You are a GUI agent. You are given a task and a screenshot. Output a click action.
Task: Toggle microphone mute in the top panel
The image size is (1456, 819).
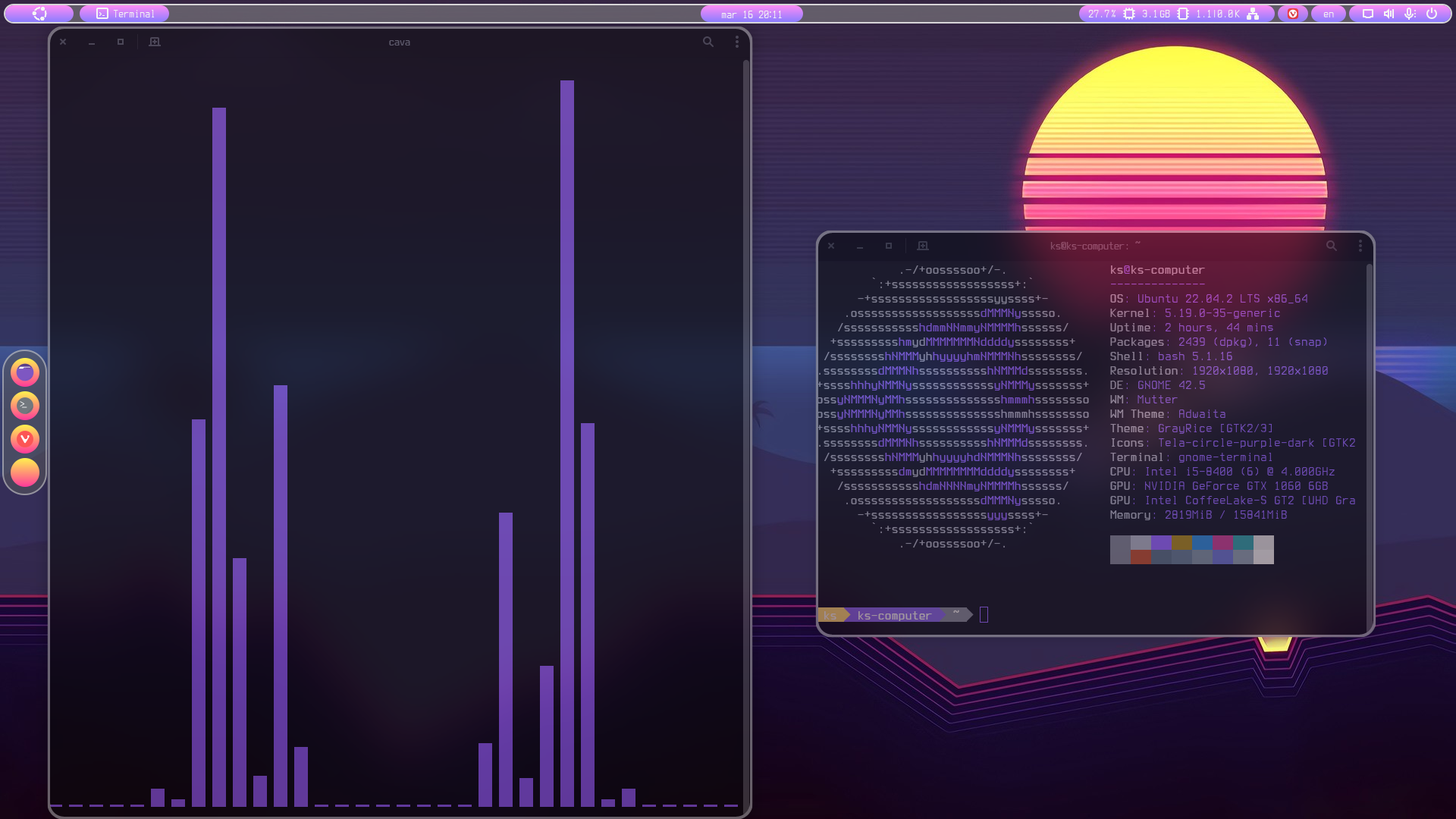point(1409,13)
